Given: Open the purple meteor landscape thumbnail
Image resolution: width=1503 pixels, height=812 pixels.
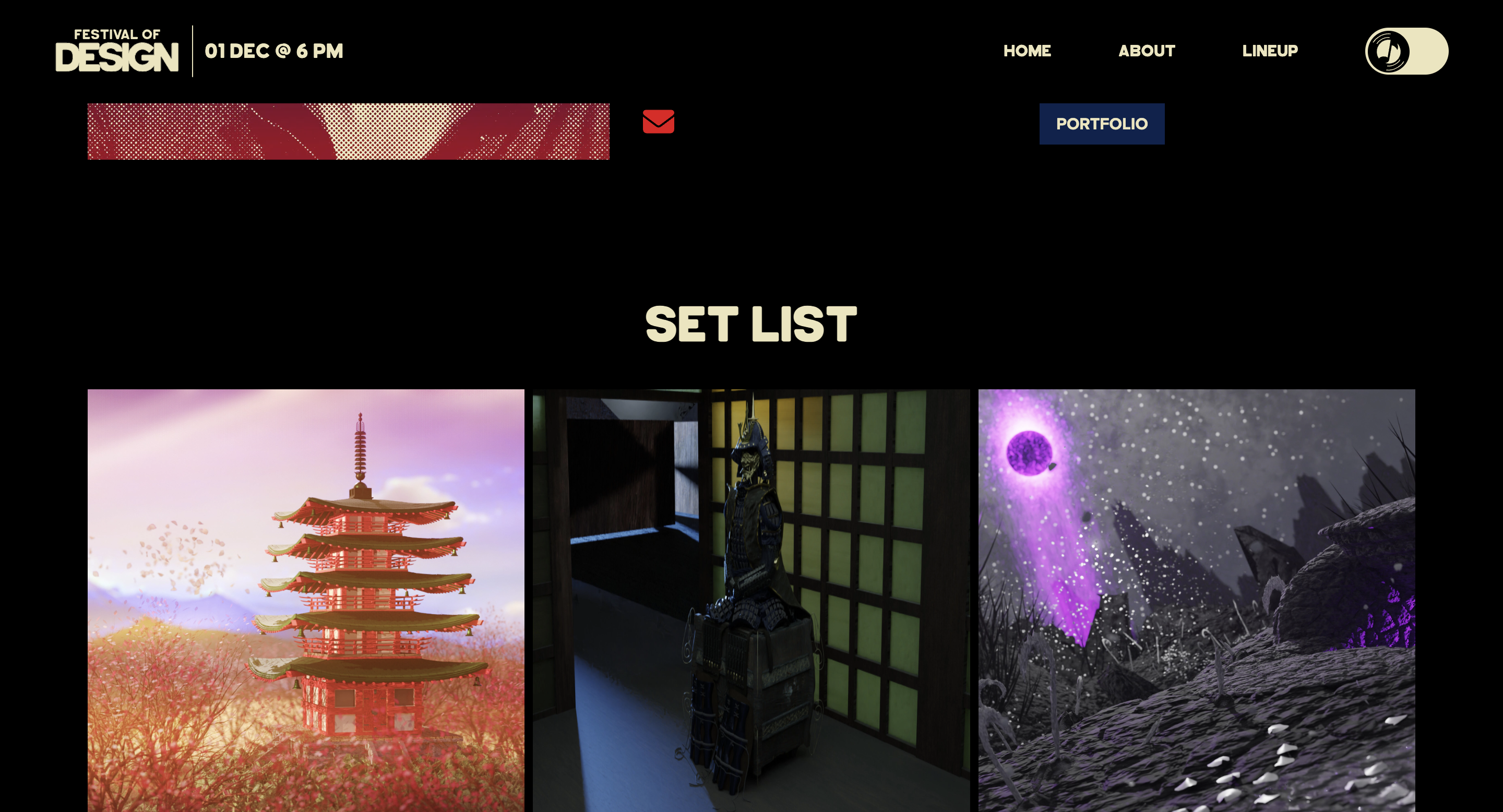Looking at the screenshot, I should (1196, 600).
